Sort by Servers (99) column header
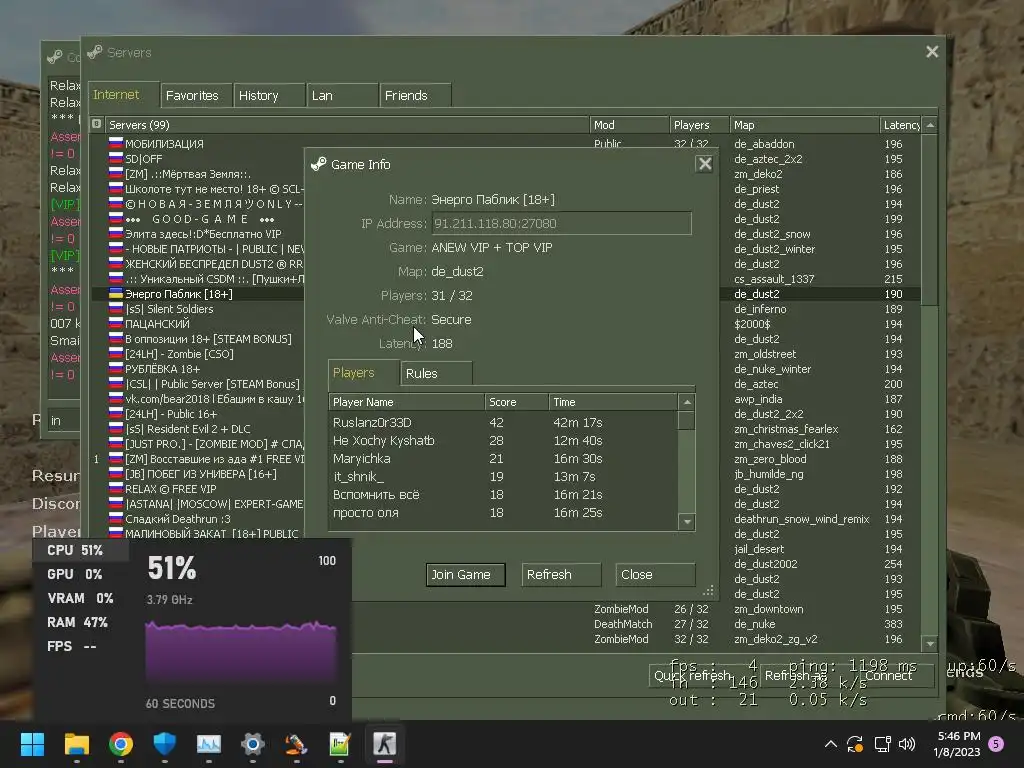 point(347,125)
